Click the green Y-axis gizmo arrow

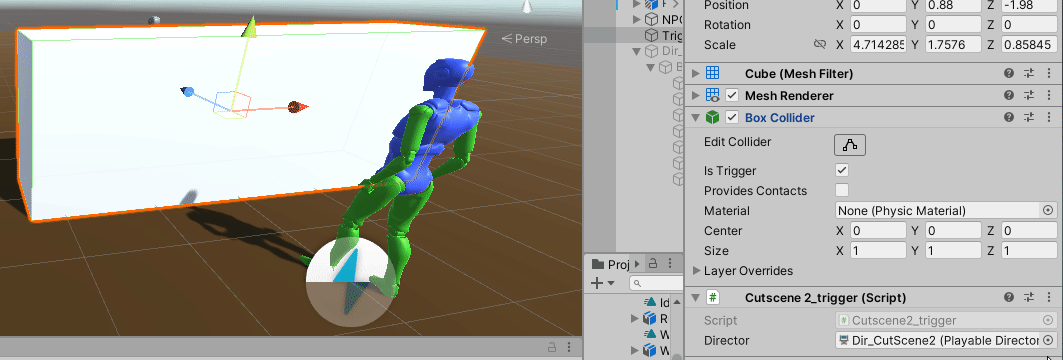249,26
